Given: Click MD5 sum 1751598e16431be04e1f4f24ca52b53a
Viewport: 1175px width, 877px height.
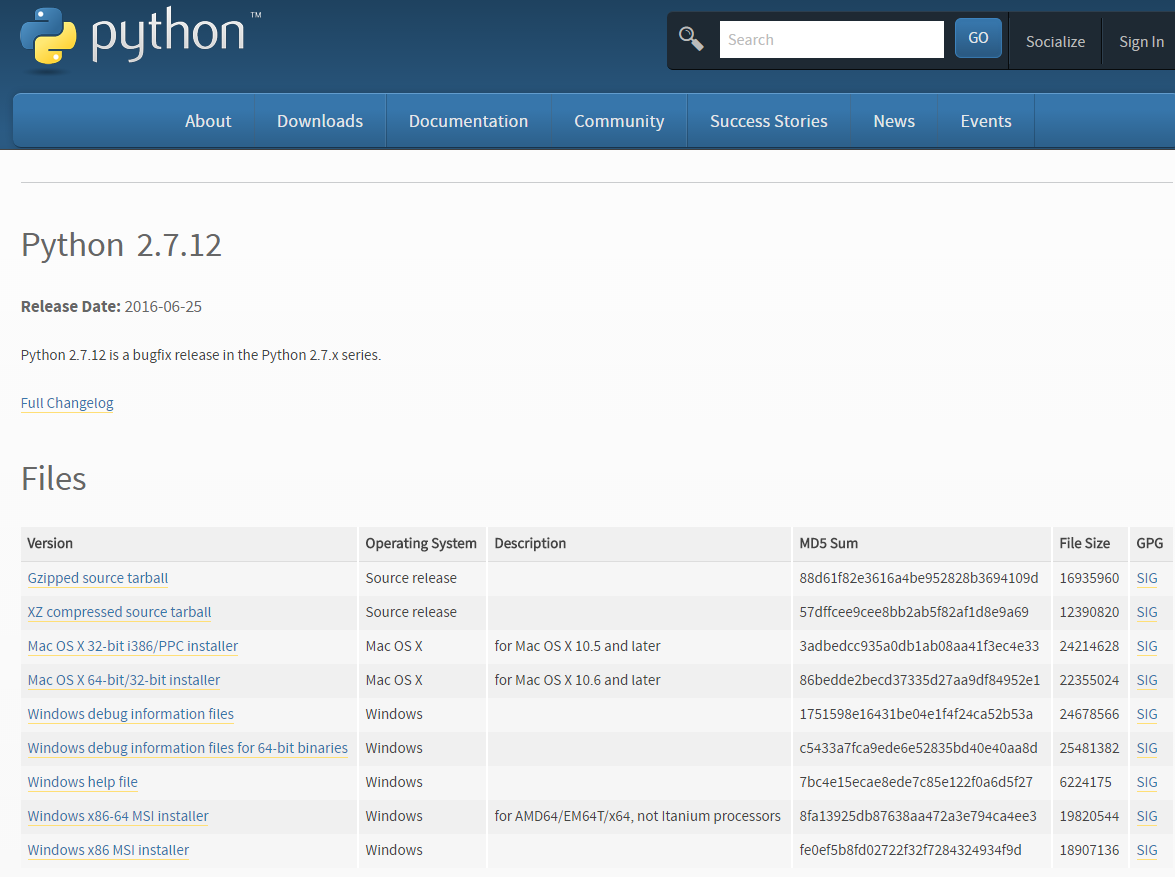Looking at the screenshot, I should click(x=916, y=714).
